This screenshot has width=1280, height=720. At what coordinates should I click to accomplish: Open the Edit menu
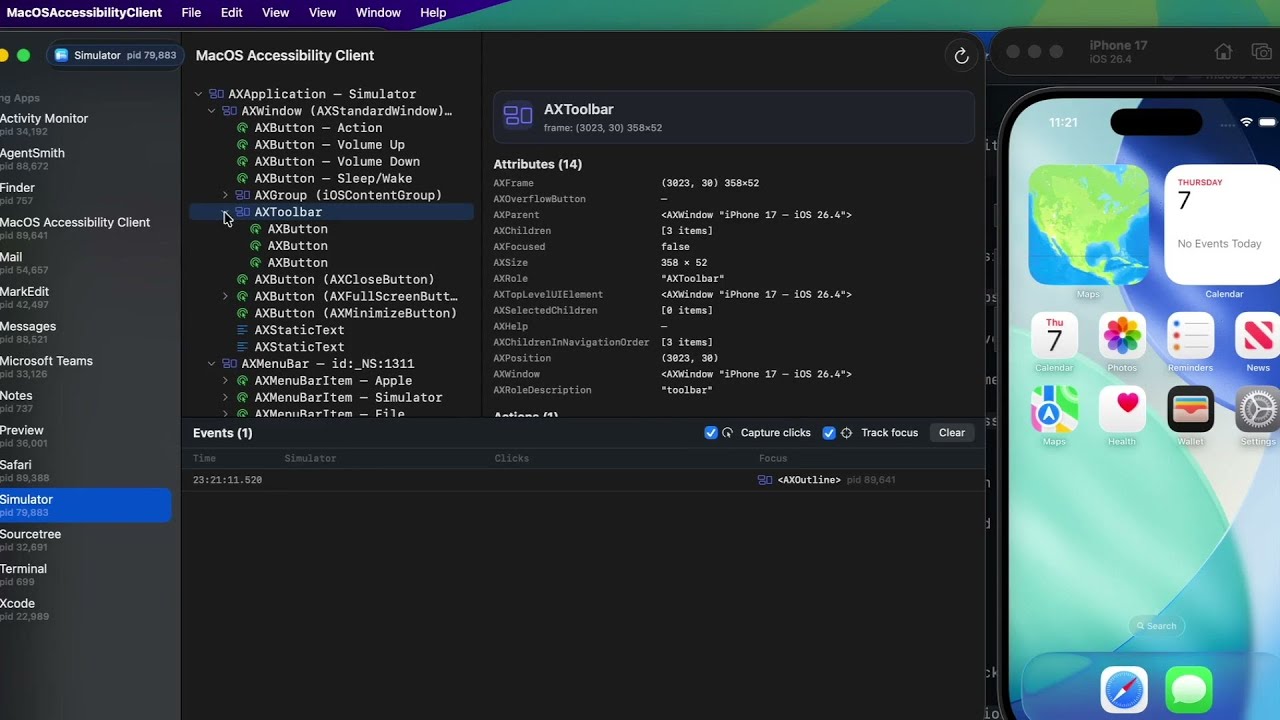232,12
